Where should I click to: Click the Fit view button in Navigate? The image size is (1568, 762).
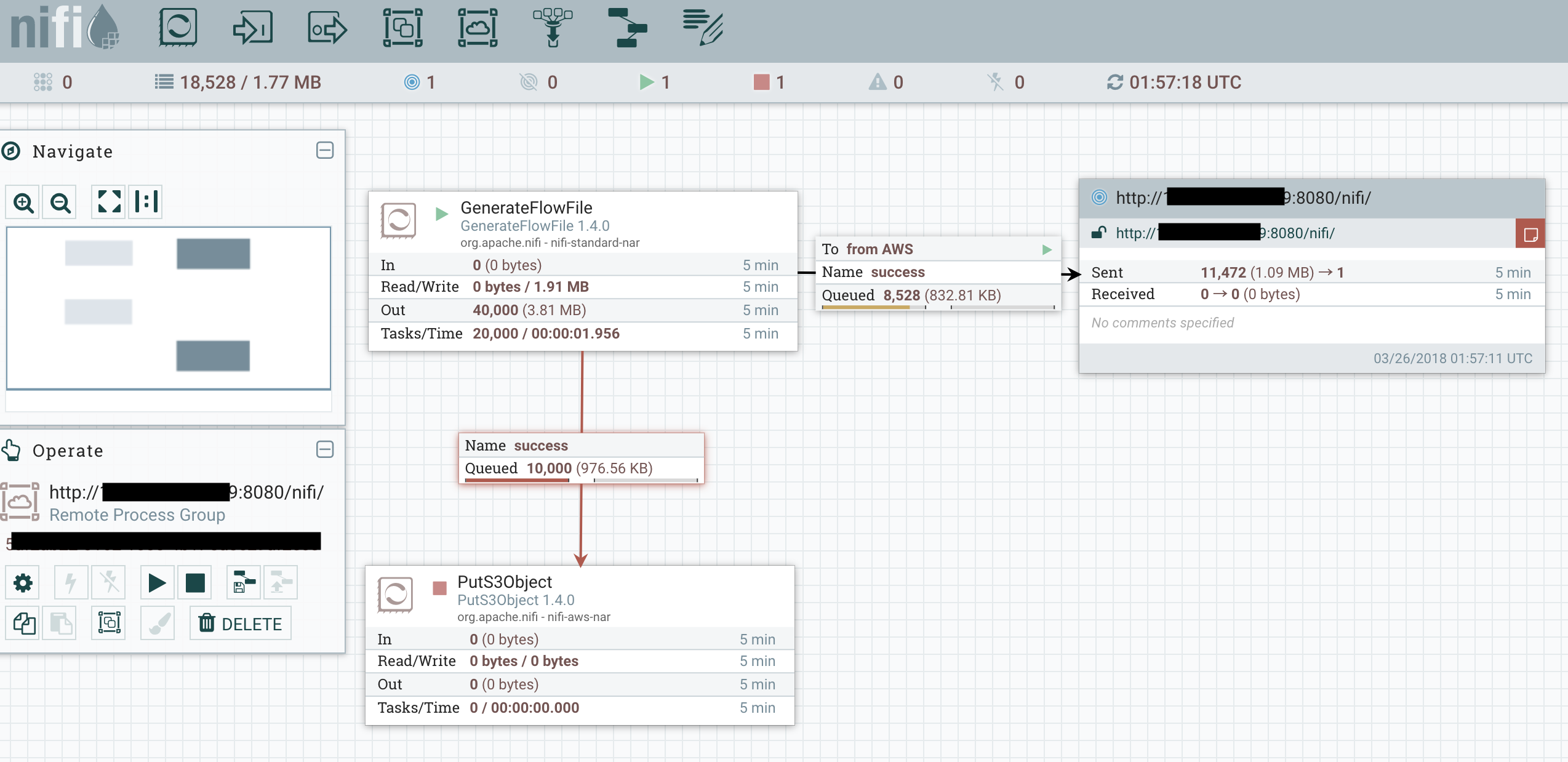[109, 202]
